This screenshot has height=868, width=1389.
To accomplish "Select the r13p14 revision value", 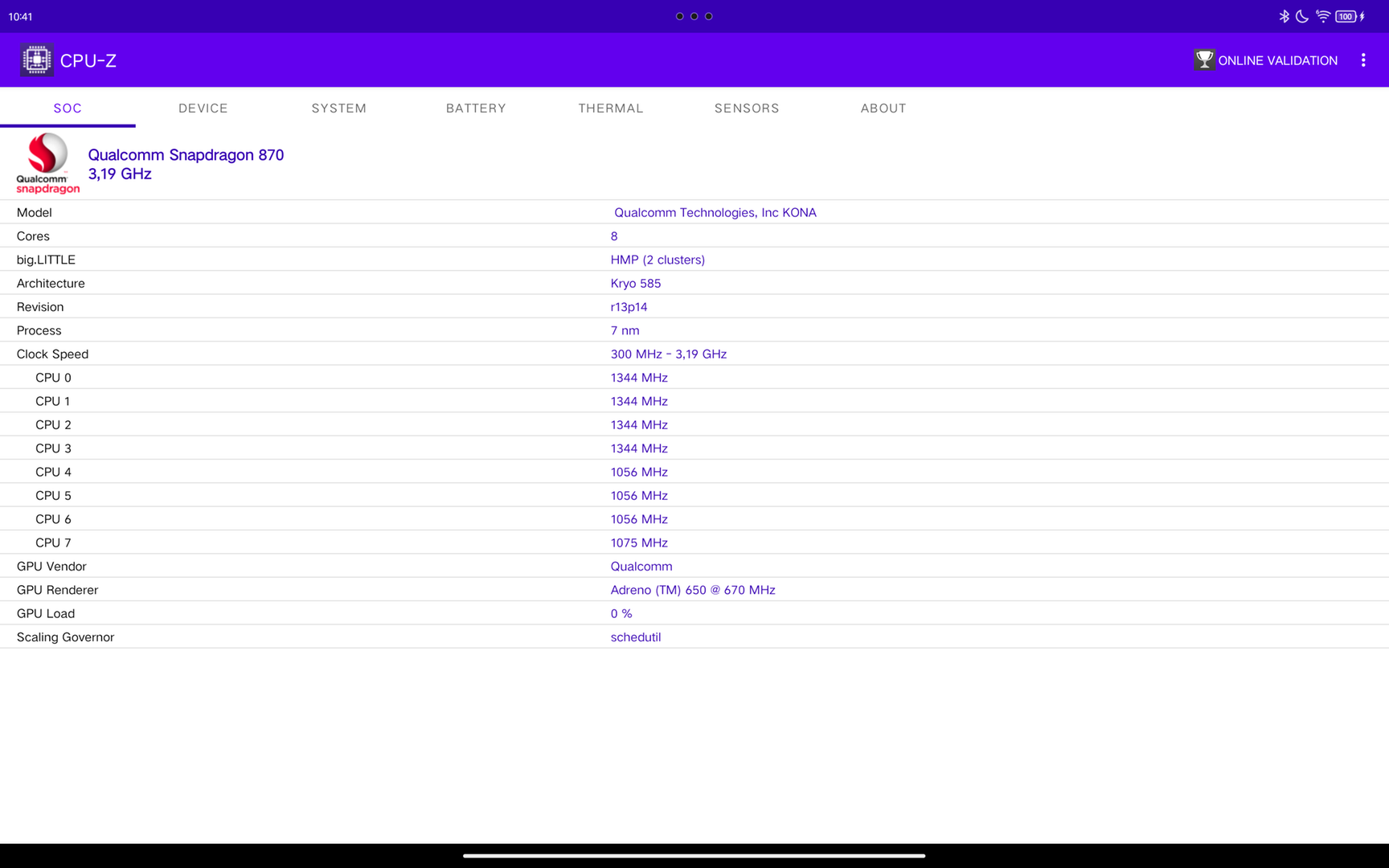I will click(x=629, y=306).
